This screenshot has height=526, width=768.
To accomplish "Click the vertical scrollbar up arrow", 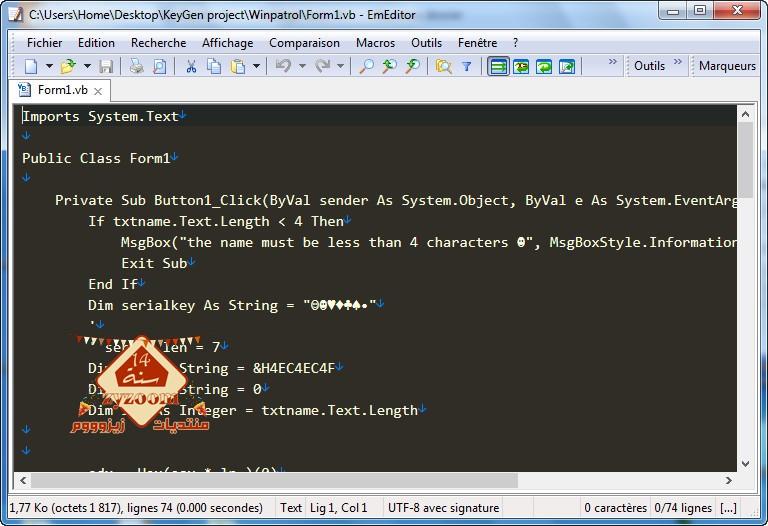I will point(745,114).
